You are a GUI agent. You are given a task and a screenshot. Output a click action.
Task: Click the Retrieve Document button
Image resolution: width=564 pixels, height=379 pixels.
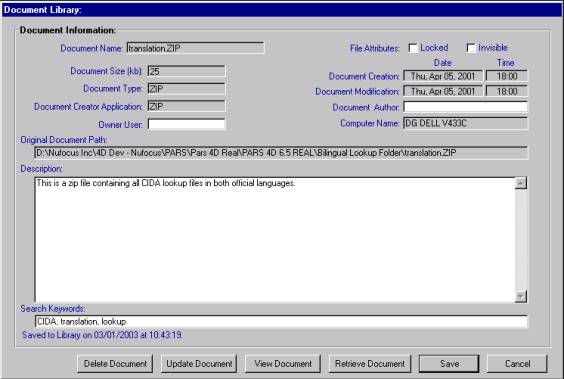coord(369,364)
